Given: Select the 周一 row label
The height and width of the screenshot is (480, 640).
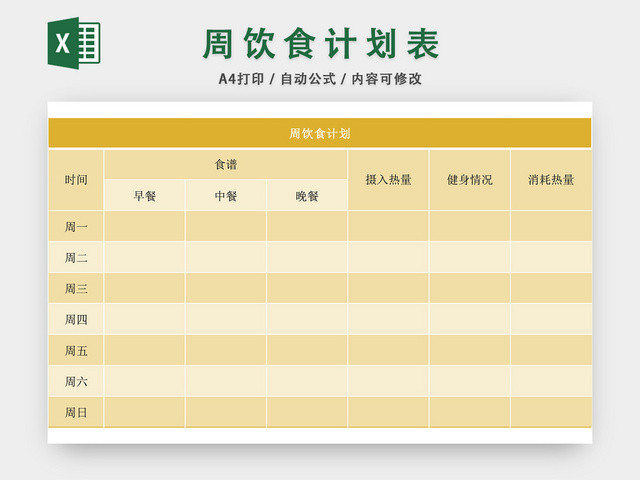Looking at the screenshot, I should click(76, 226).
